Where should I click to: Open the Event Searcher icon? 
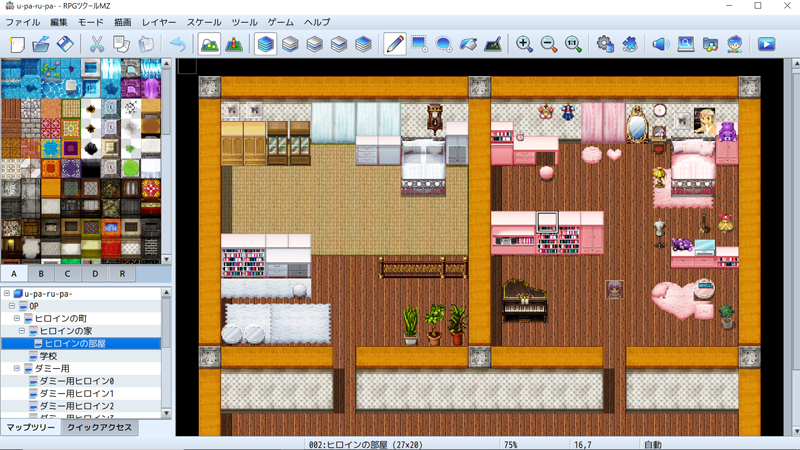pyautogui.click(x=686, y=44)
